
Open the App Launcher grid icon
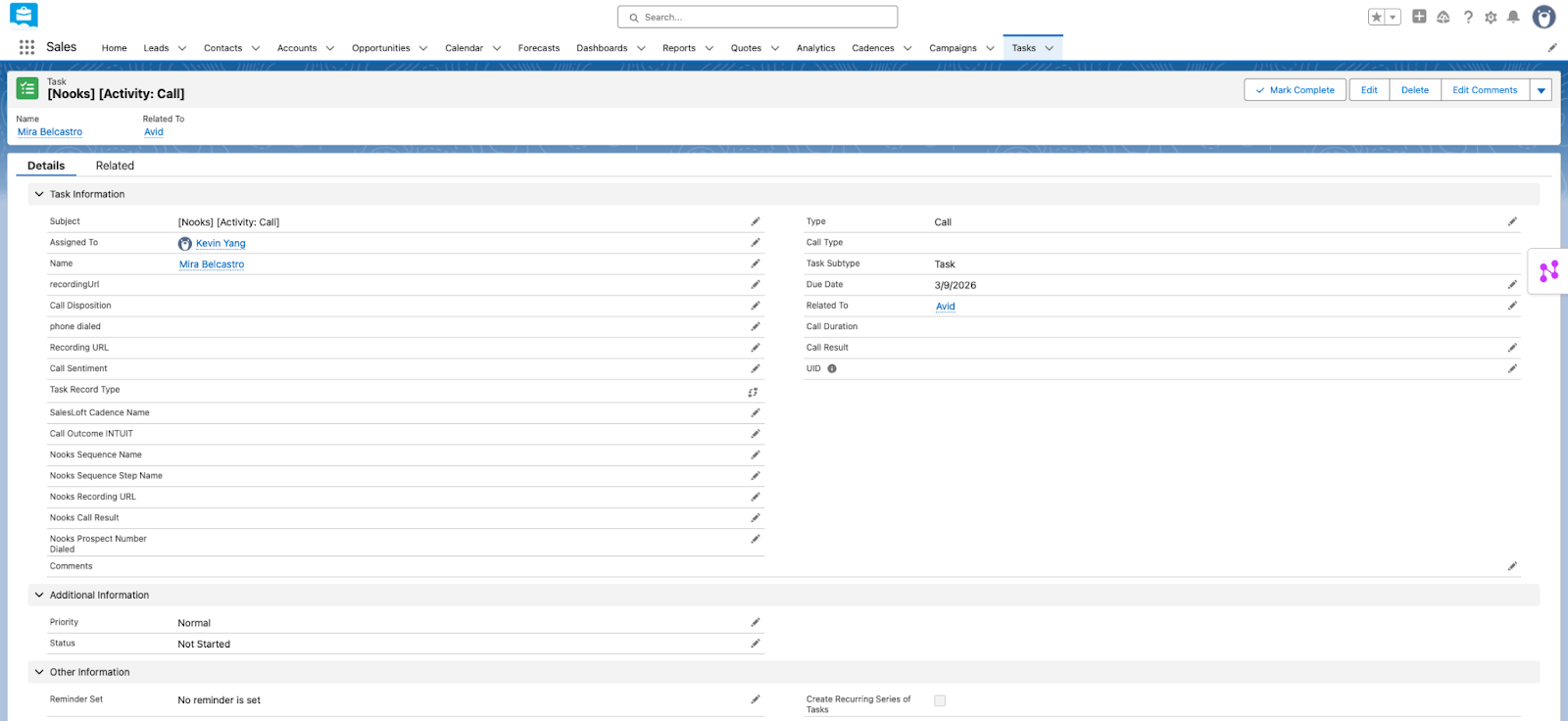[x=26, y=47]
